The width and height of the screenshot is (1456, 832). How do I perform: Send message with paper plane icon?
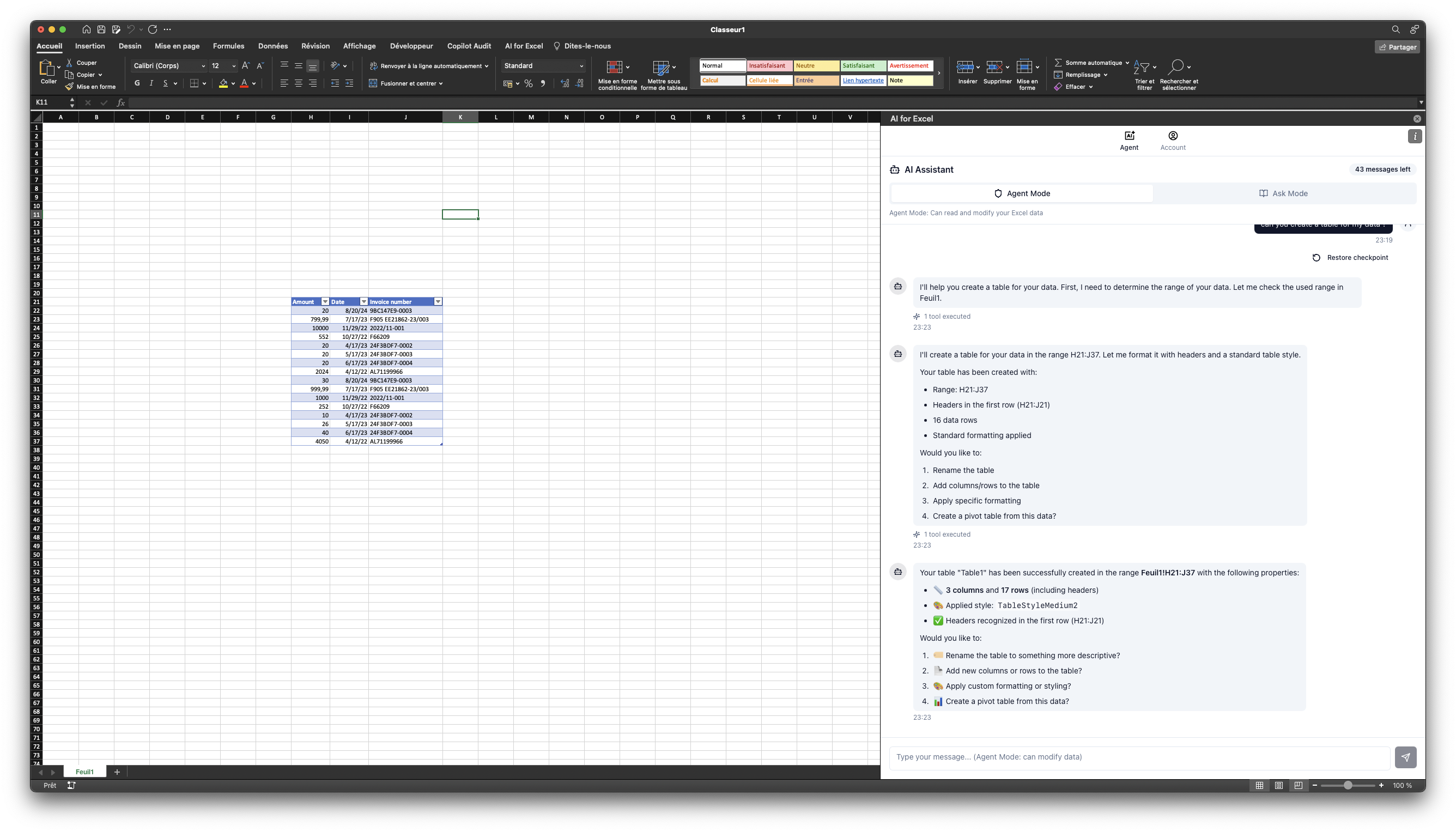[x=1406, y=757]
